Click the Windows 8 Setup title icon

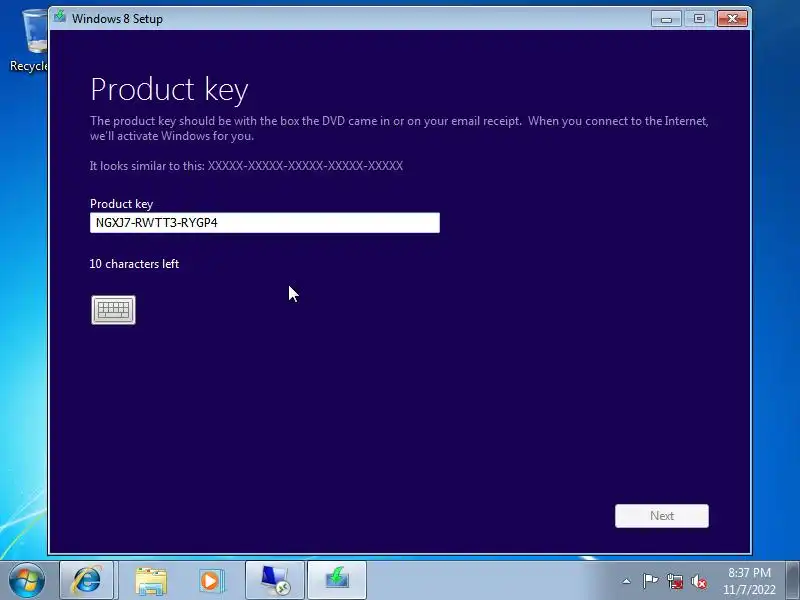60,17
